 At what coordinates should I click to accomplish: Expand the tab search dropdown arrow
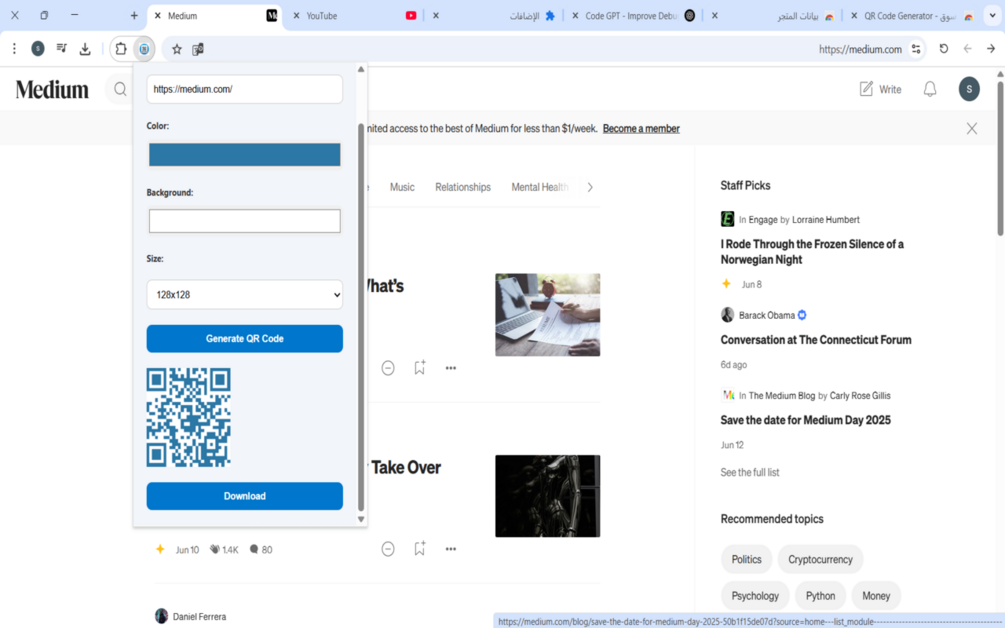(992, 15)
